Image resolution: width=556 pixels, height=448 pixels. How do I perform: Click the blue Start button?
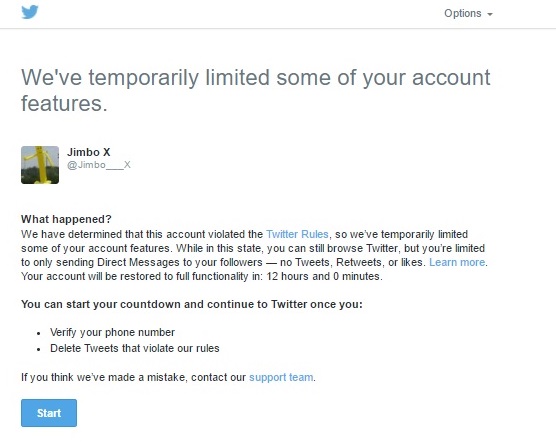coord(49,413)
